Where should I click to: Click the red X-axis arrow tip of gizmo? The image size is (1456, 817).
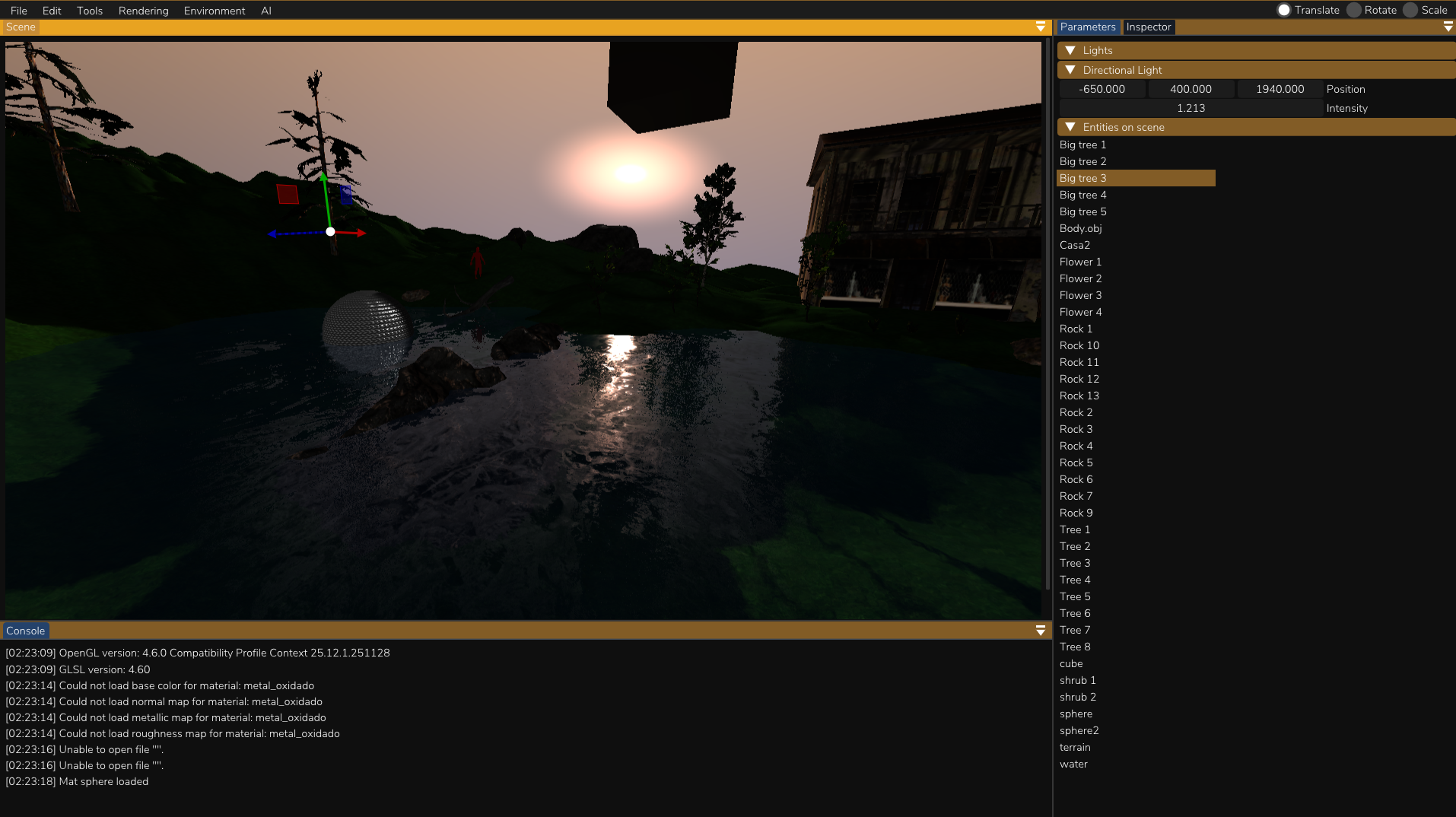[361, 233]
